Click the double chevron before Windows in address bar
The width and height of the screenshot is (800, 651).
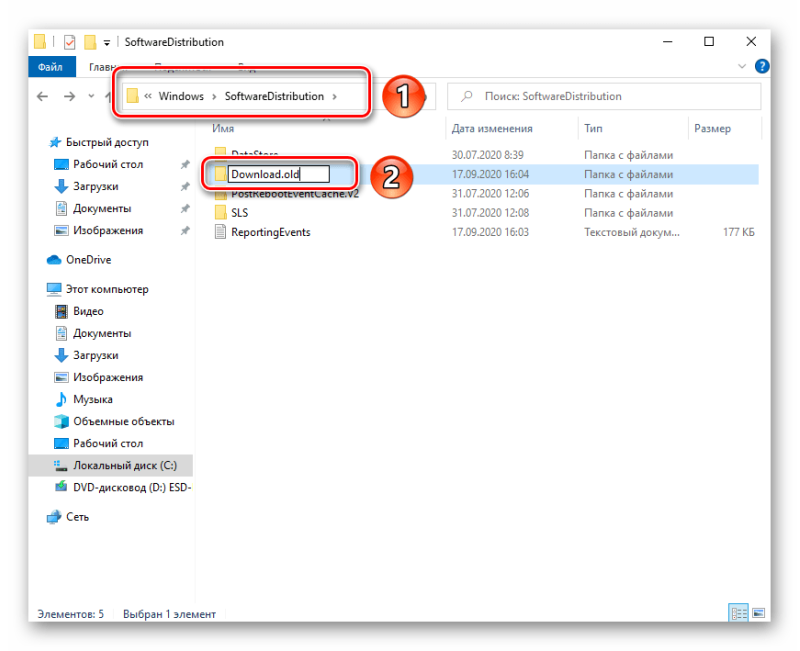click(148, 96)
